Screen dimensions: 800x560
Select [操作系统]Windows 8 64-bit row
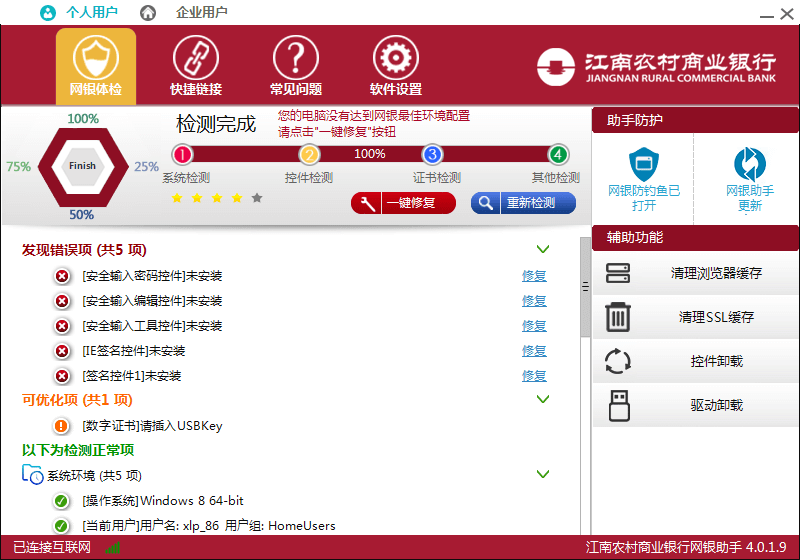click(163, 501)
